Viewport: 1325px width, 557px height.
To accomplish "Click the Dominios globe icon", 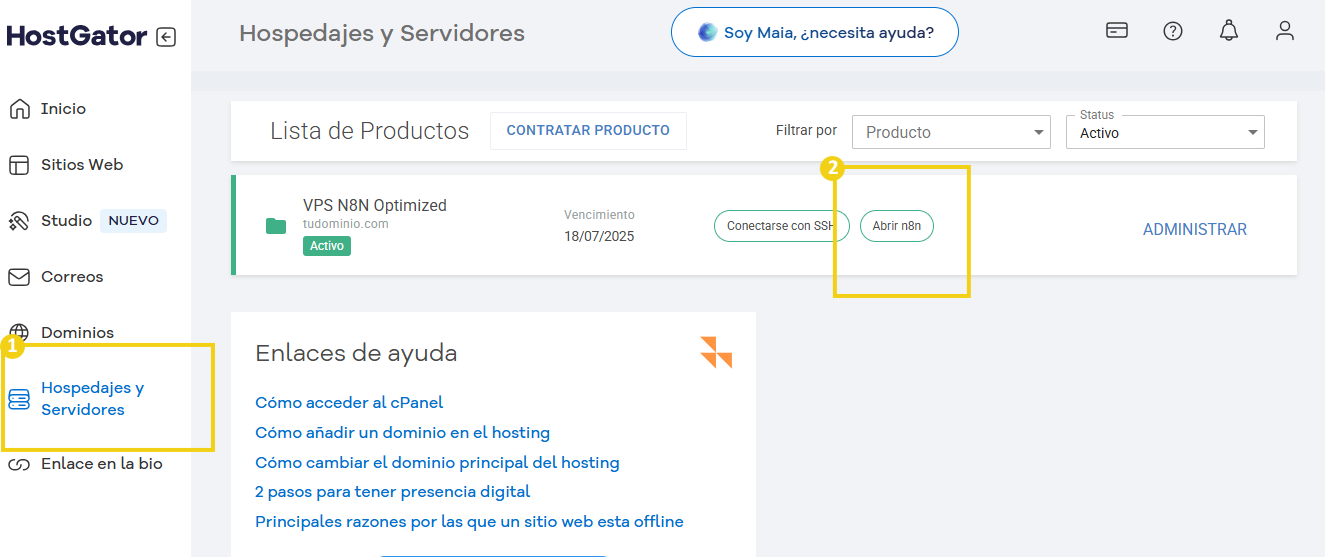I will coord(19,332).
